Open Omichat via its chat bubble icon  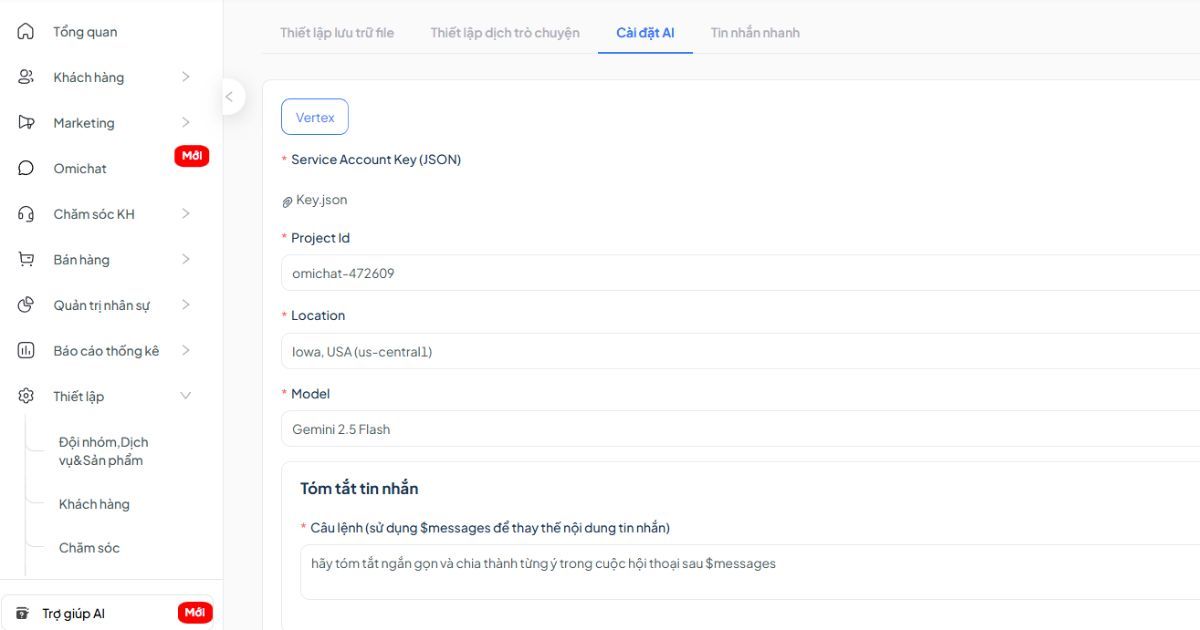point(26,168)
